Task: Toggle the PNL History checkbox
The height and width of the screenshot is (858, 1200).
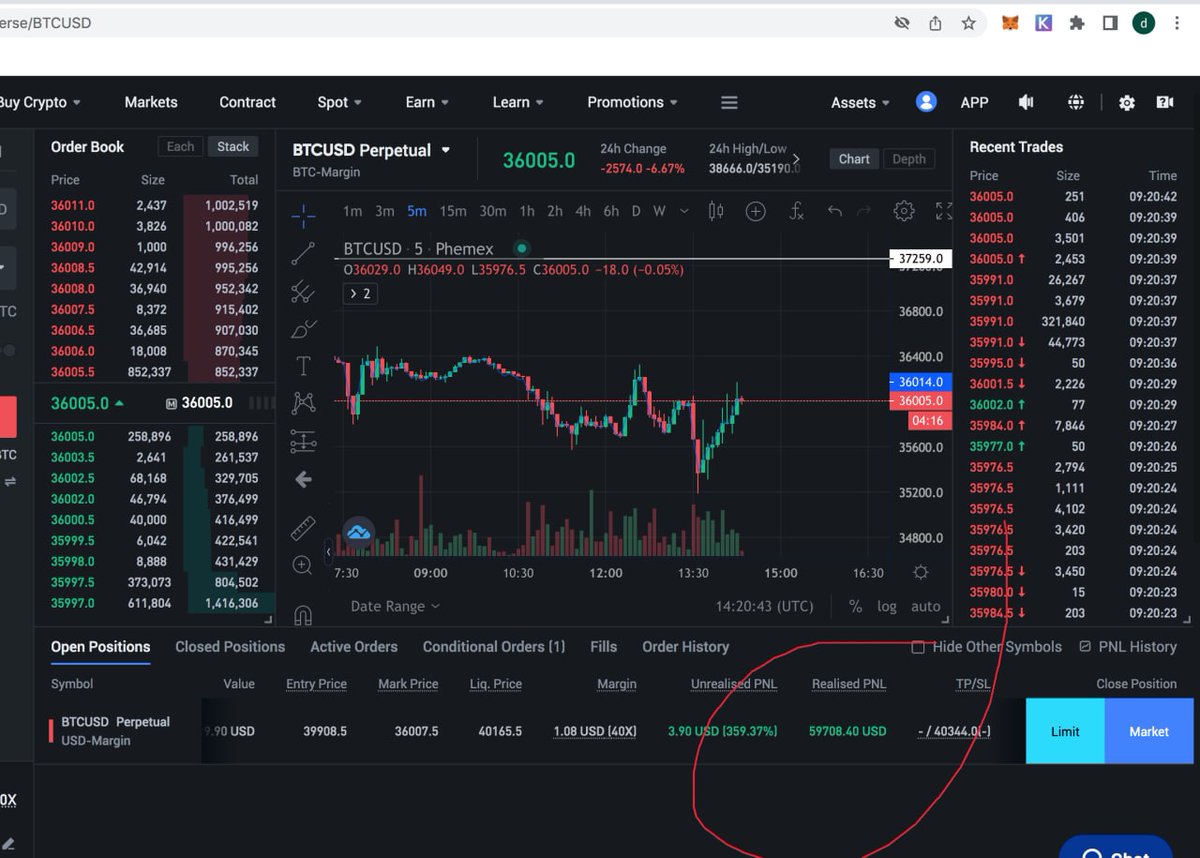Action: (1085, 647)
